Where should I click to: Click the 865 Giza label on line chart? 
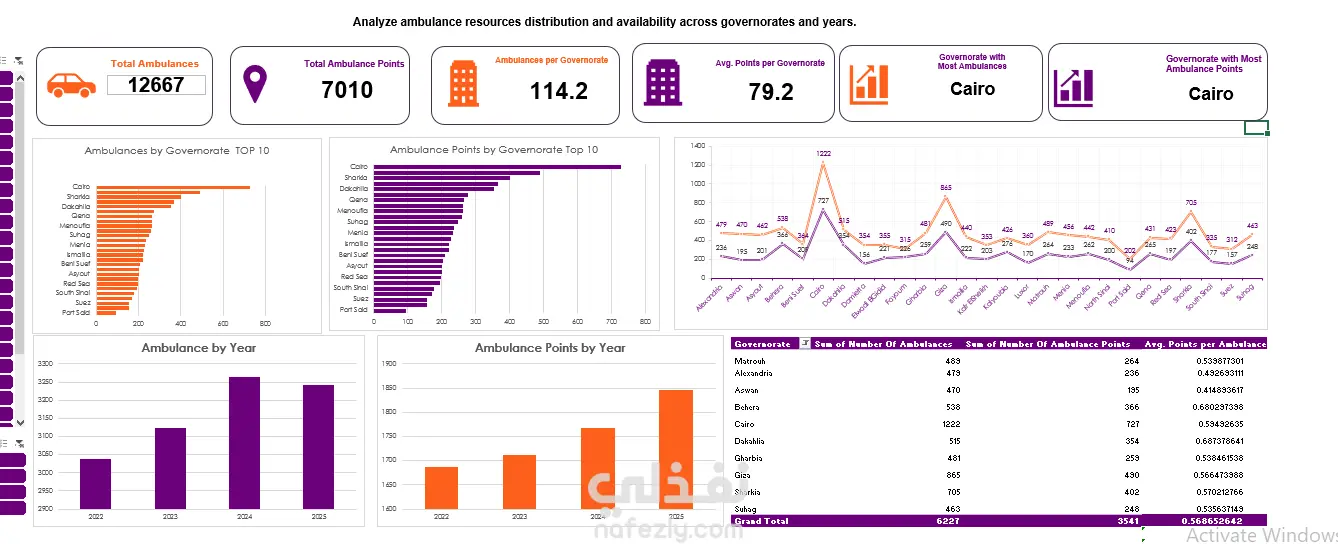coord(945,187)
